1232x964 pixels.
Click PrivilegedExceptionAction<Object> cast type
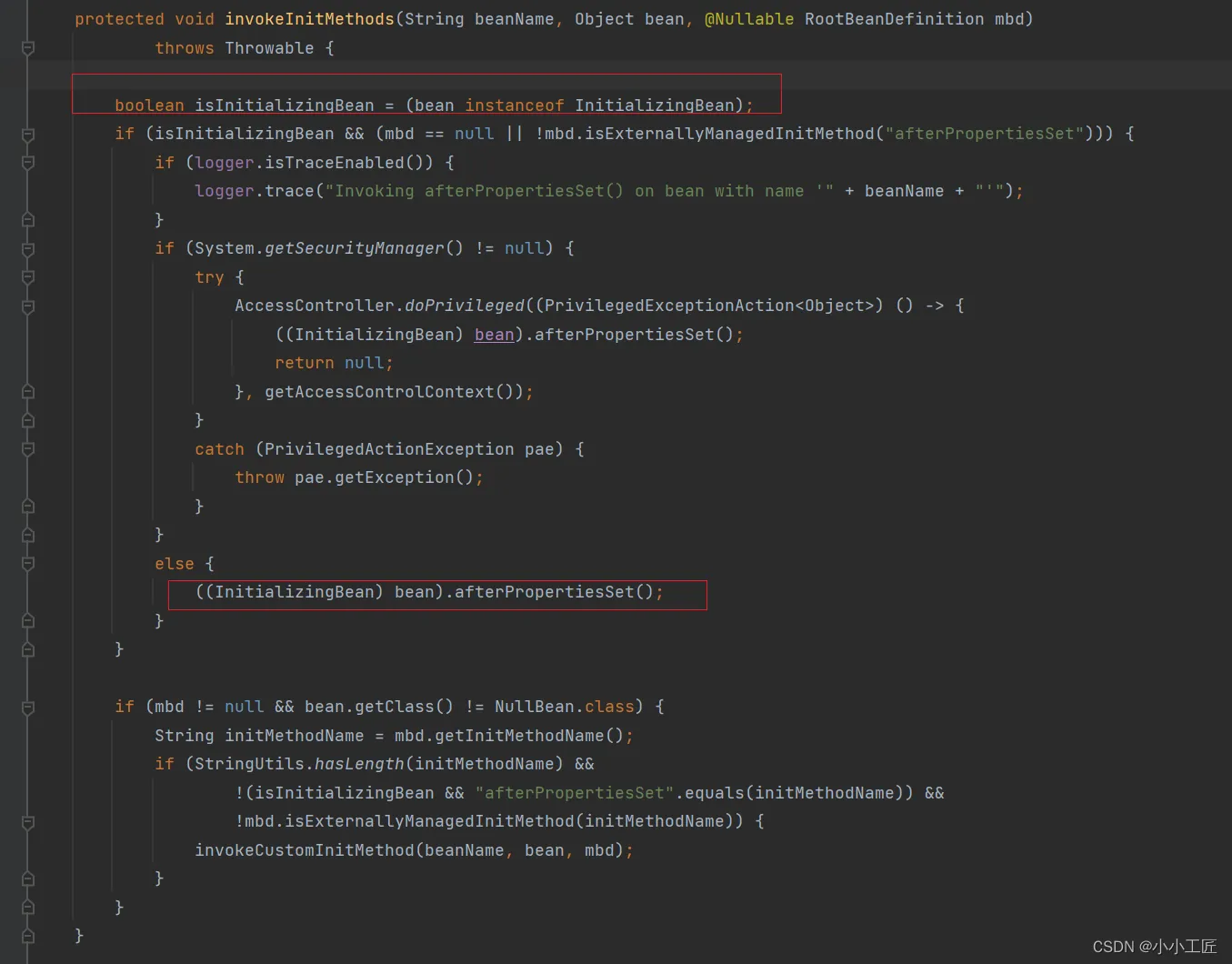coord(709,306)
